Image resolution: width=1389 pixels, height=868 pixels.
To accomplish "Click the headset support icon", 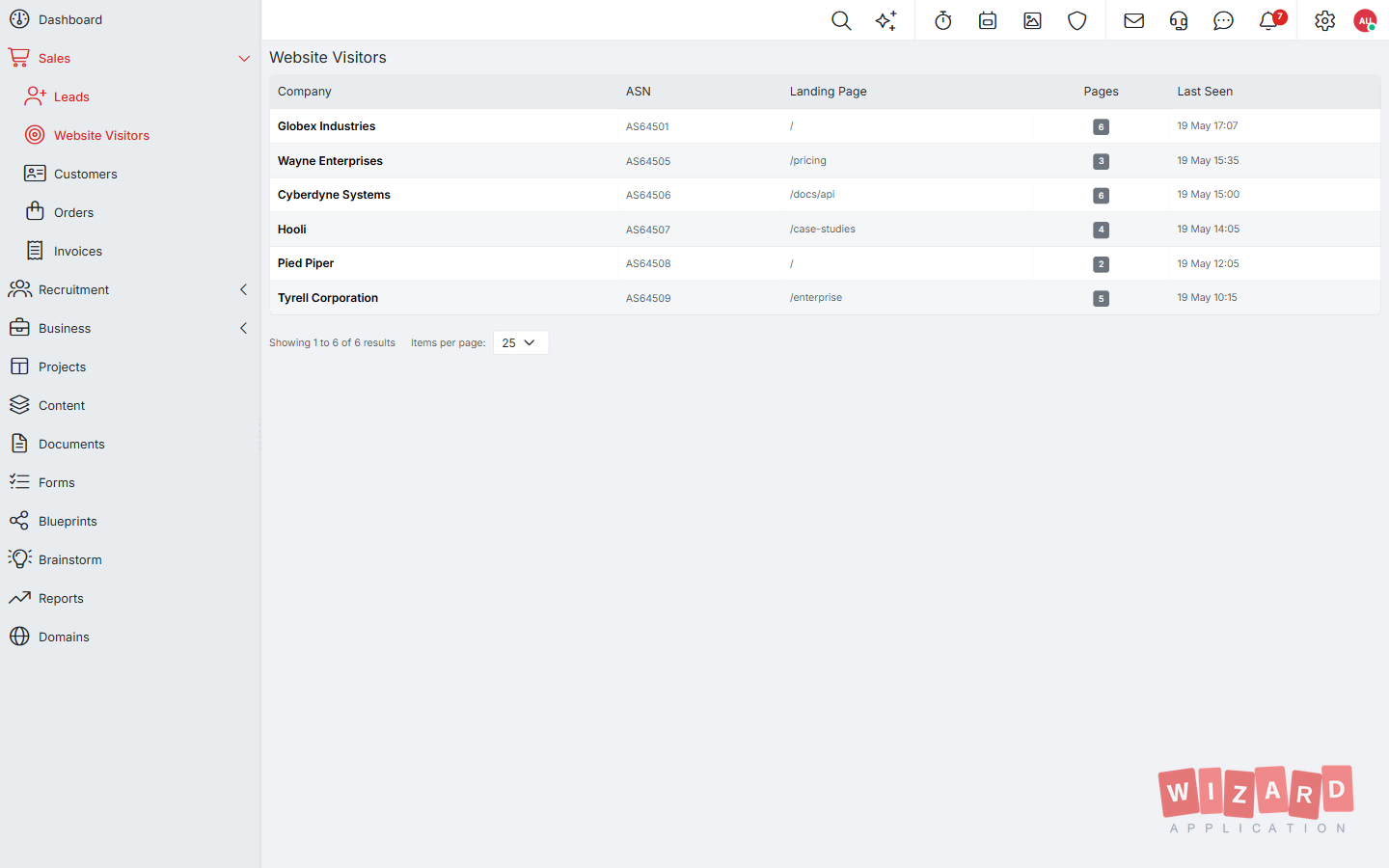I will pyautogui.click(x=1179, y=20).
